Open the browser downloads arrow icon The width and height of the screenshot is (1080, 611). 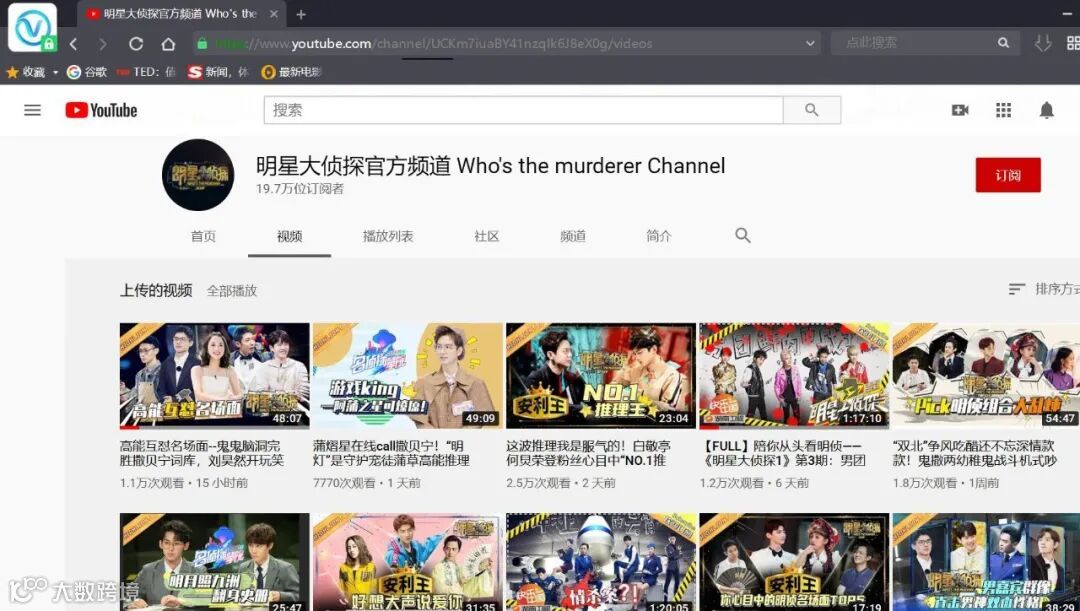click(1043, 43)
